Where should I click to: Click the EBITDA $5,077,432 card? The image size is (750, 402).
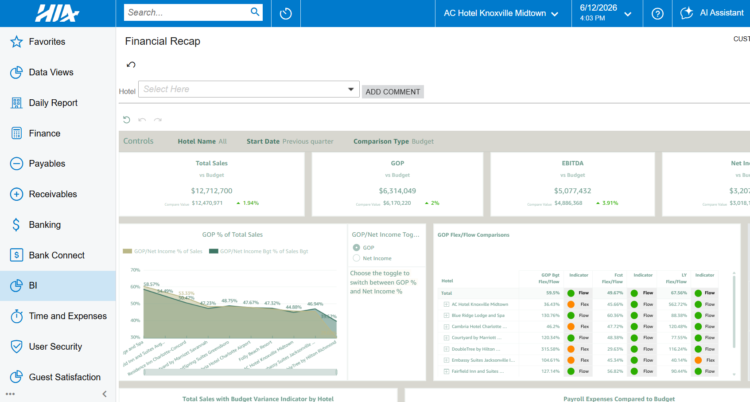(573, 184)
